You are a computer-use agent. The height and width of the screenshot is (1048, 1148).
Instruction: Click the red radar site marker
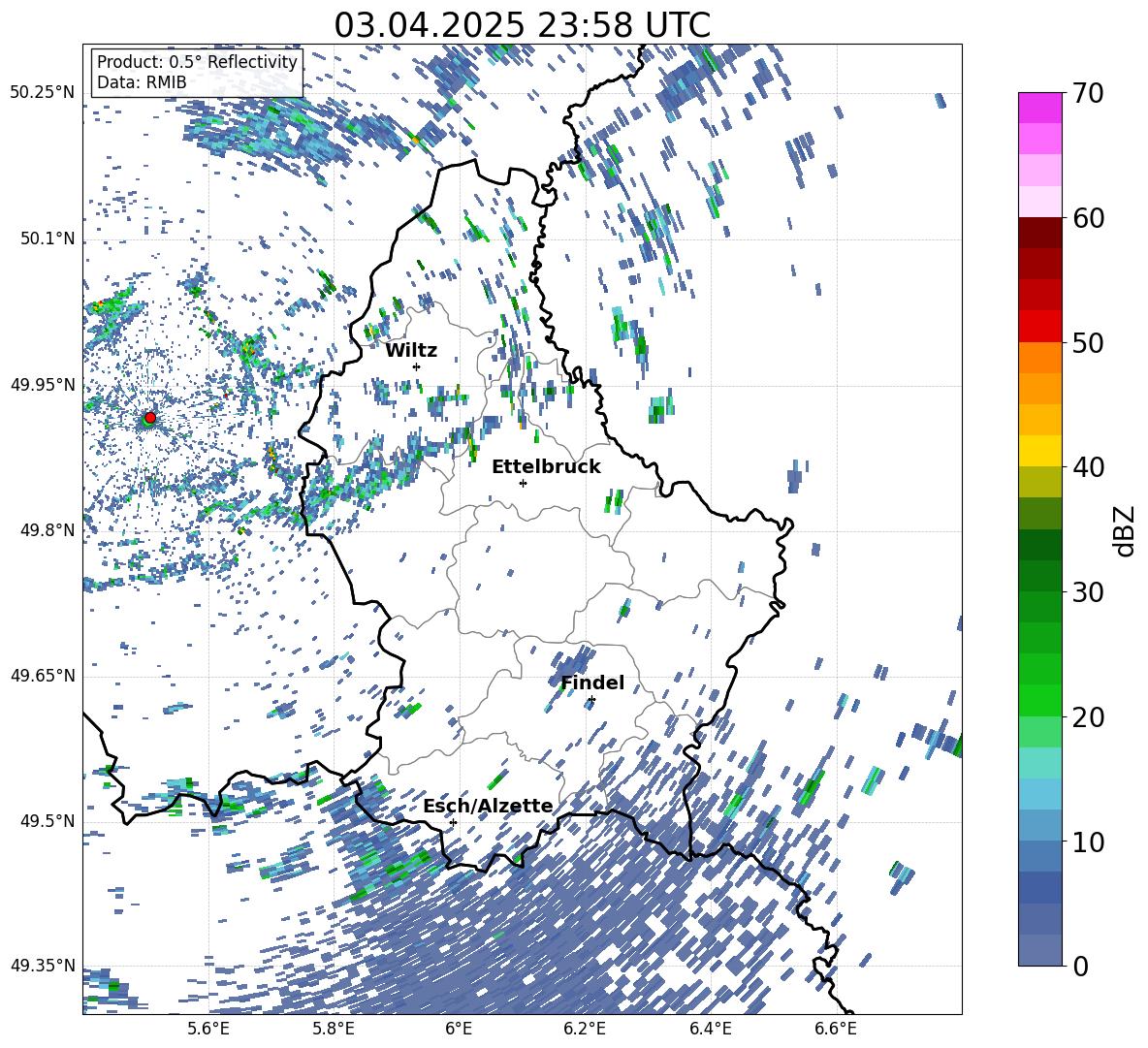pos(150,417)
